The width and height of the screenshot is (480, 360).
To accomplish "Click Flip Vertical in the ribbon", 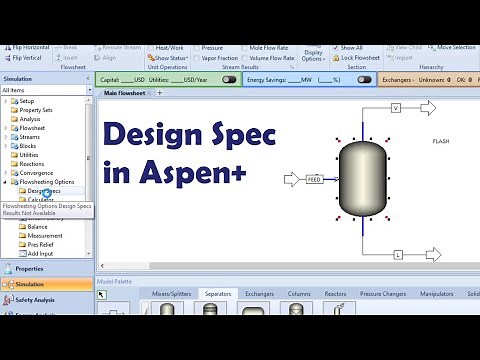I will tap(23, 58).
